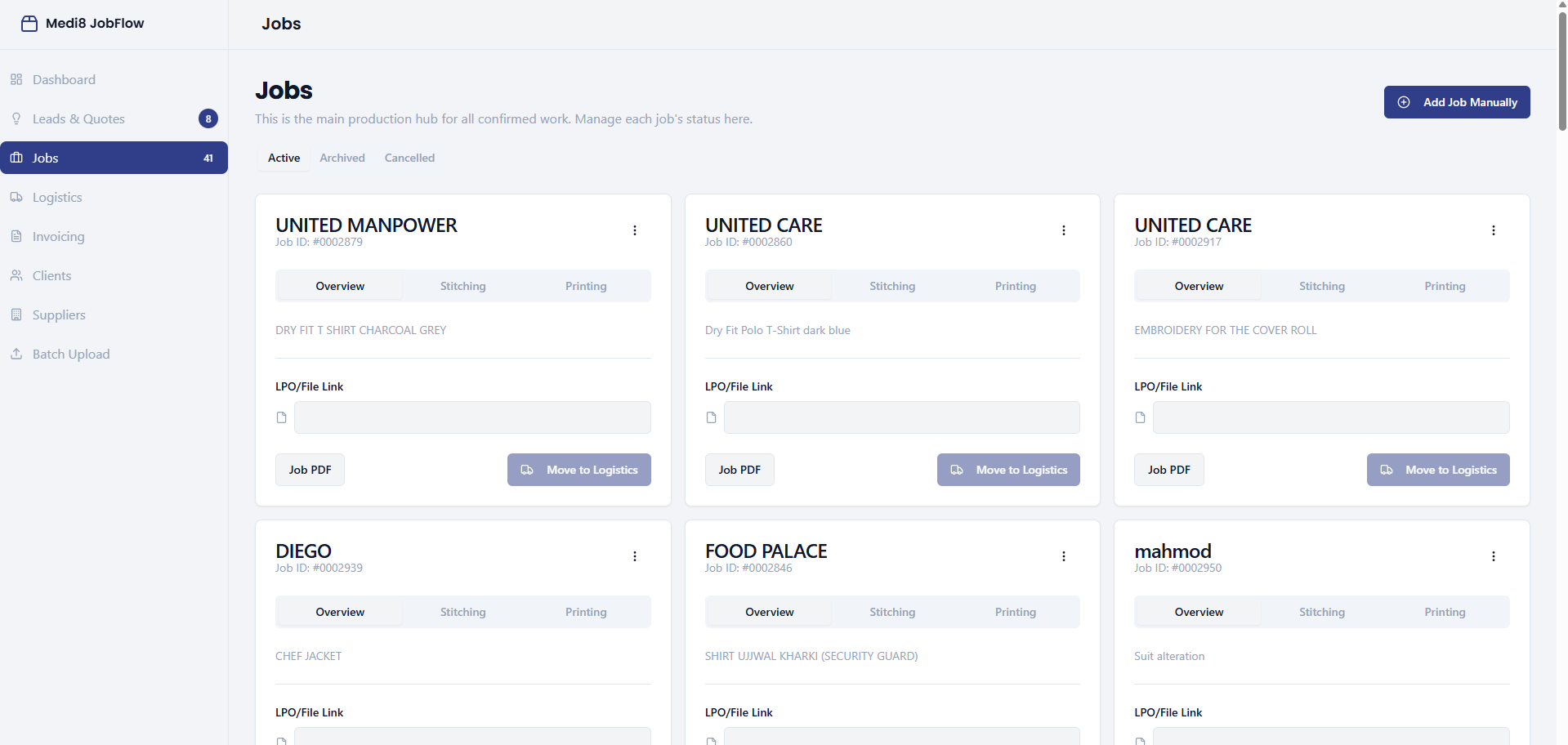This screenshot has height=745, width=1568.
Task: Click the Add Job Manually button
Action: [1457, 102]
